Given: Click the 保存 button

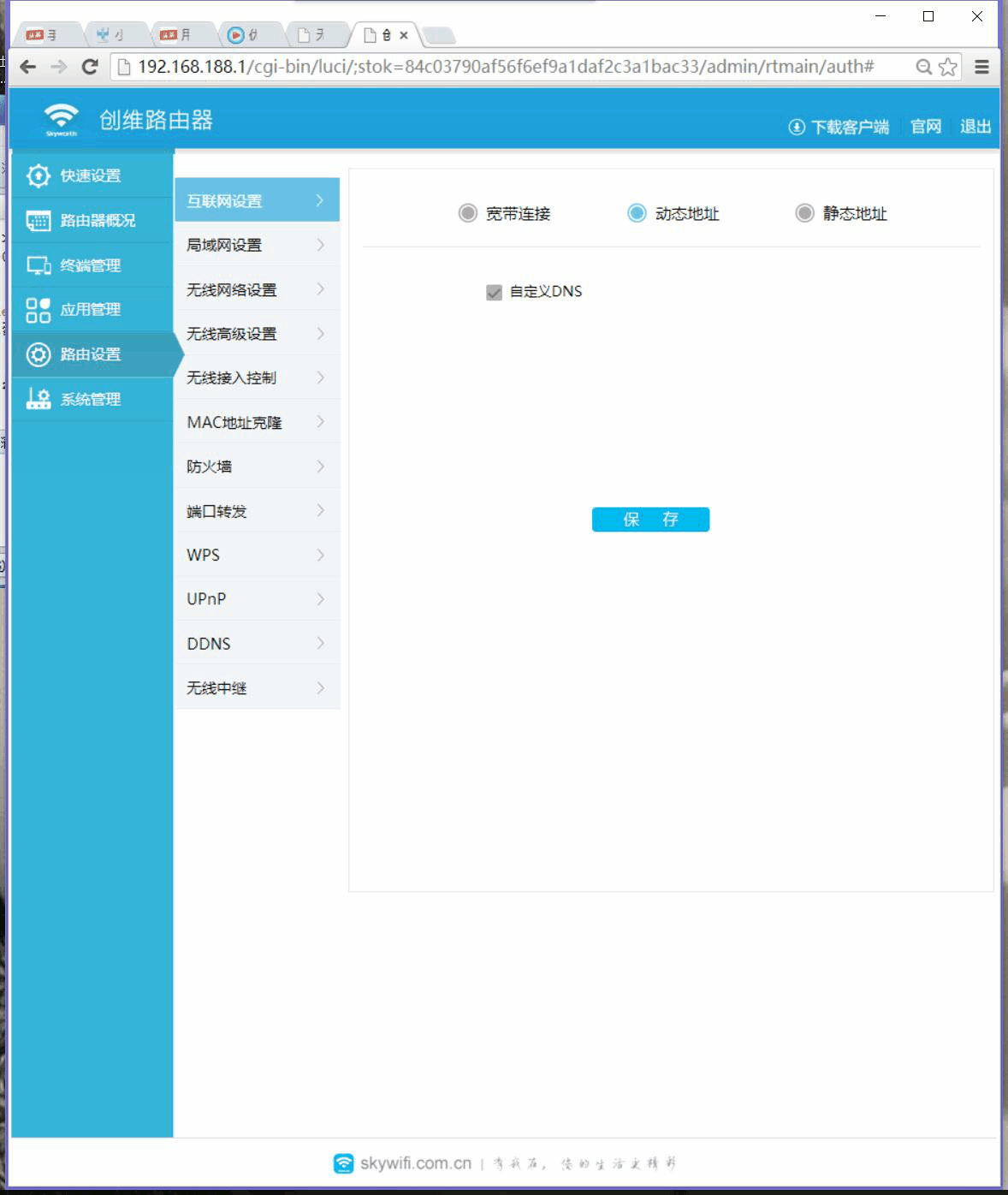Looking at the screenshot, I should (x=650, y=520).
